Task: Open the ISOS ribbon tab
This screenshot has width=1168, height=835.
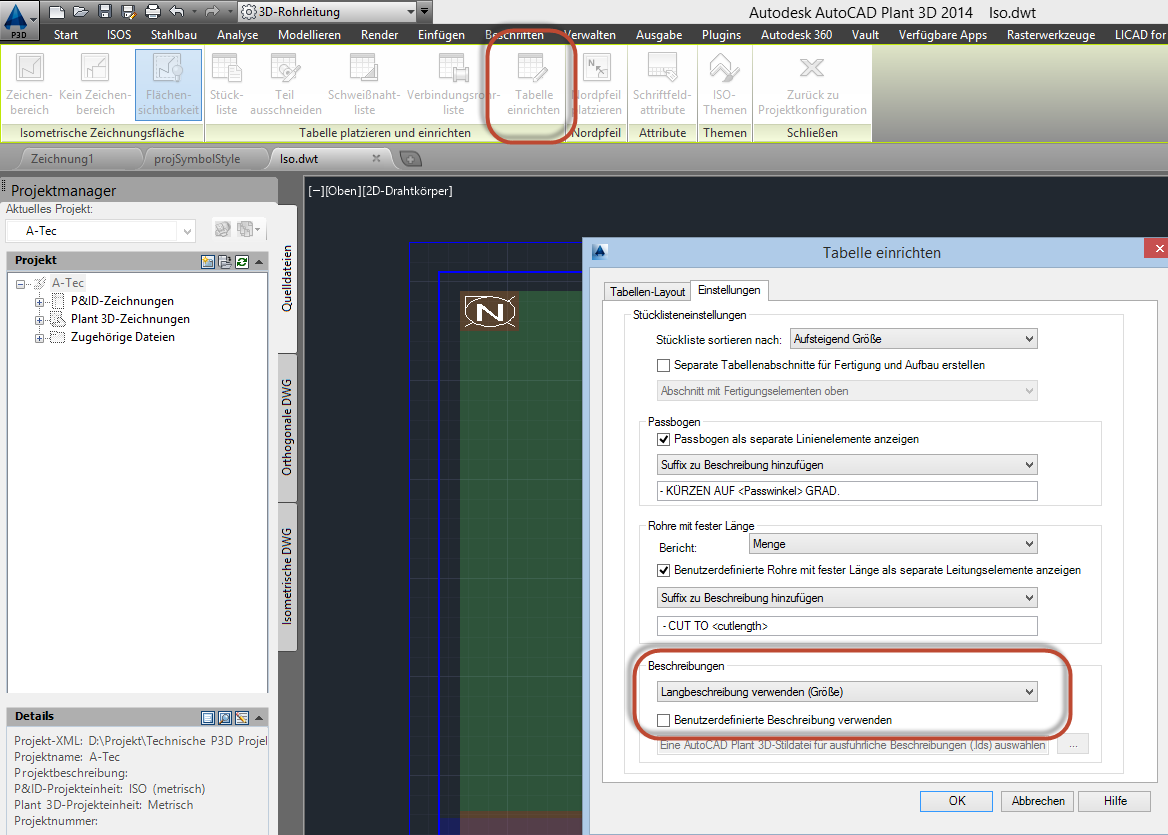Action: 118,34
